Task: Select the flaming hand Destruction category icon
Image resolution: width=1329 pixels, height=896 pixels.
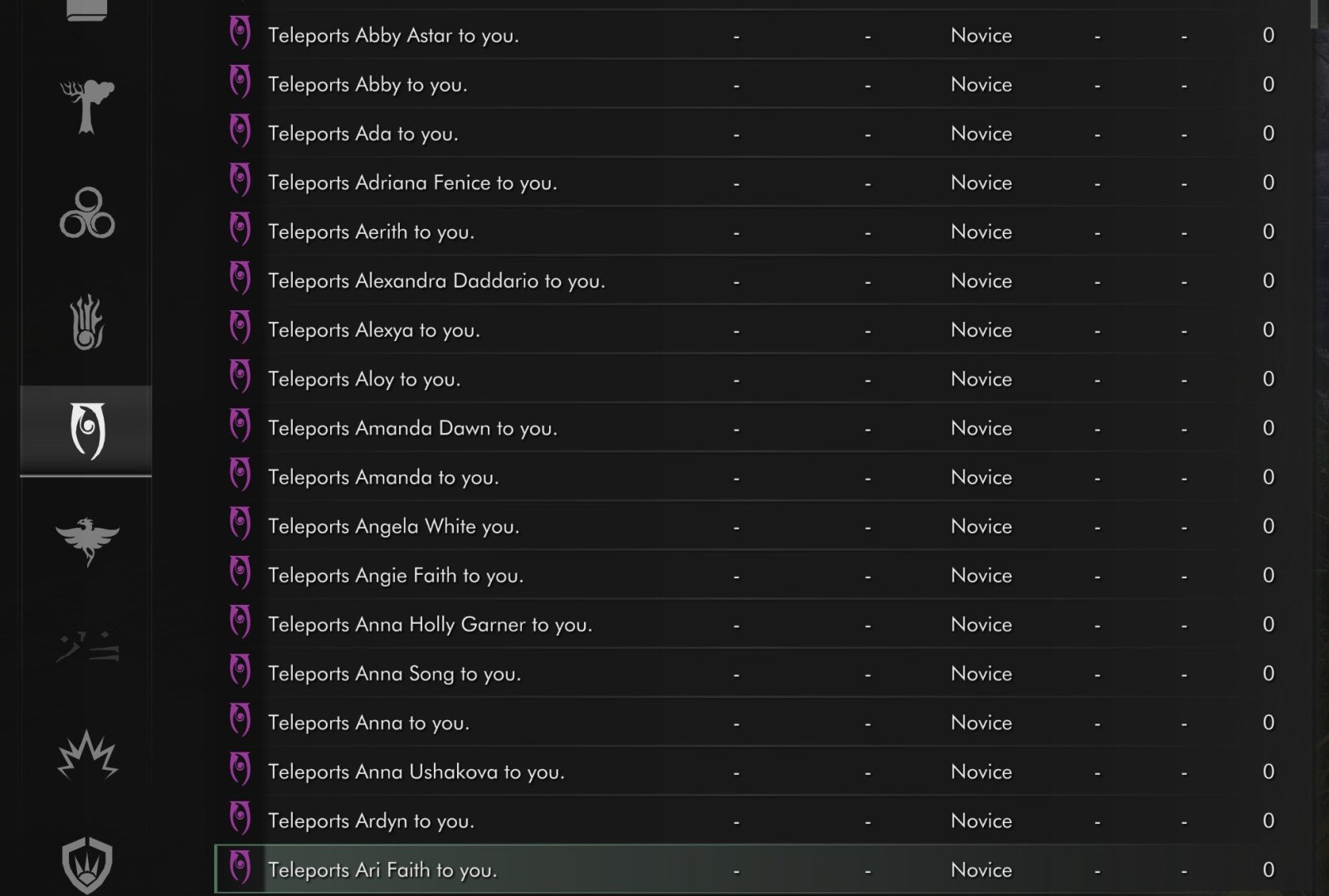Action: [86, 322]
